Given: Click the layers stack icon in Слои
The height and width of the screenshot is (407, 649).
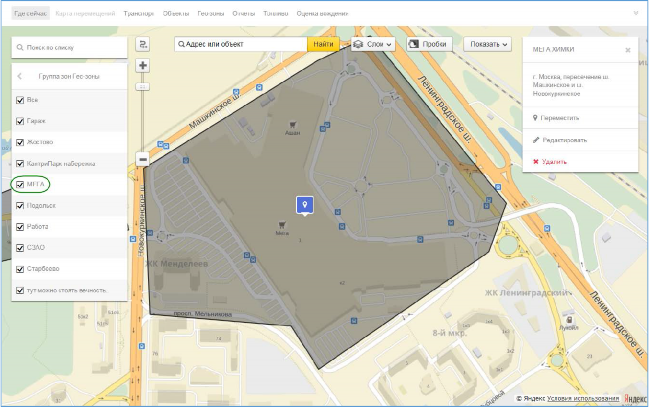Looking at the screenshot, I should 358,44.
